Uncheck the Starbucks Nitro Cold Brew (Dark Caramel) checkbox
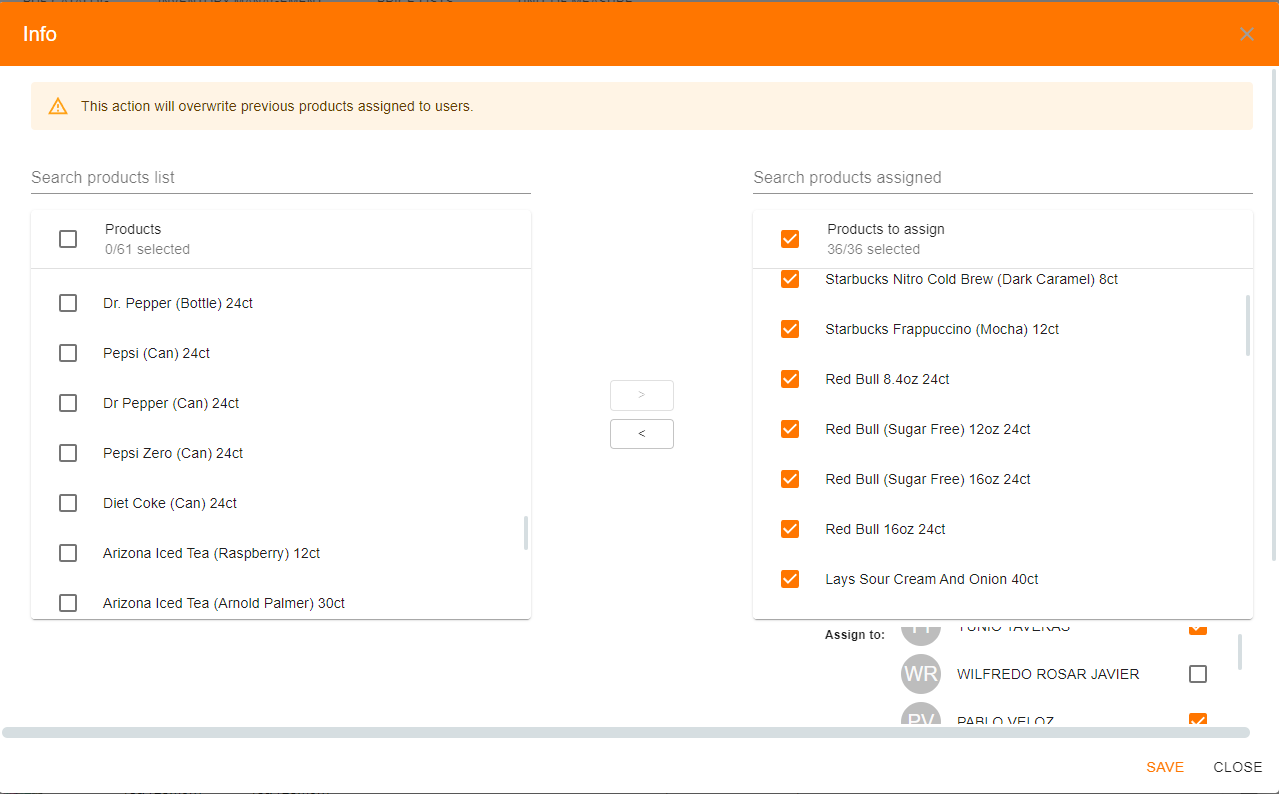 pyautogui.click(x=790, y=279)
